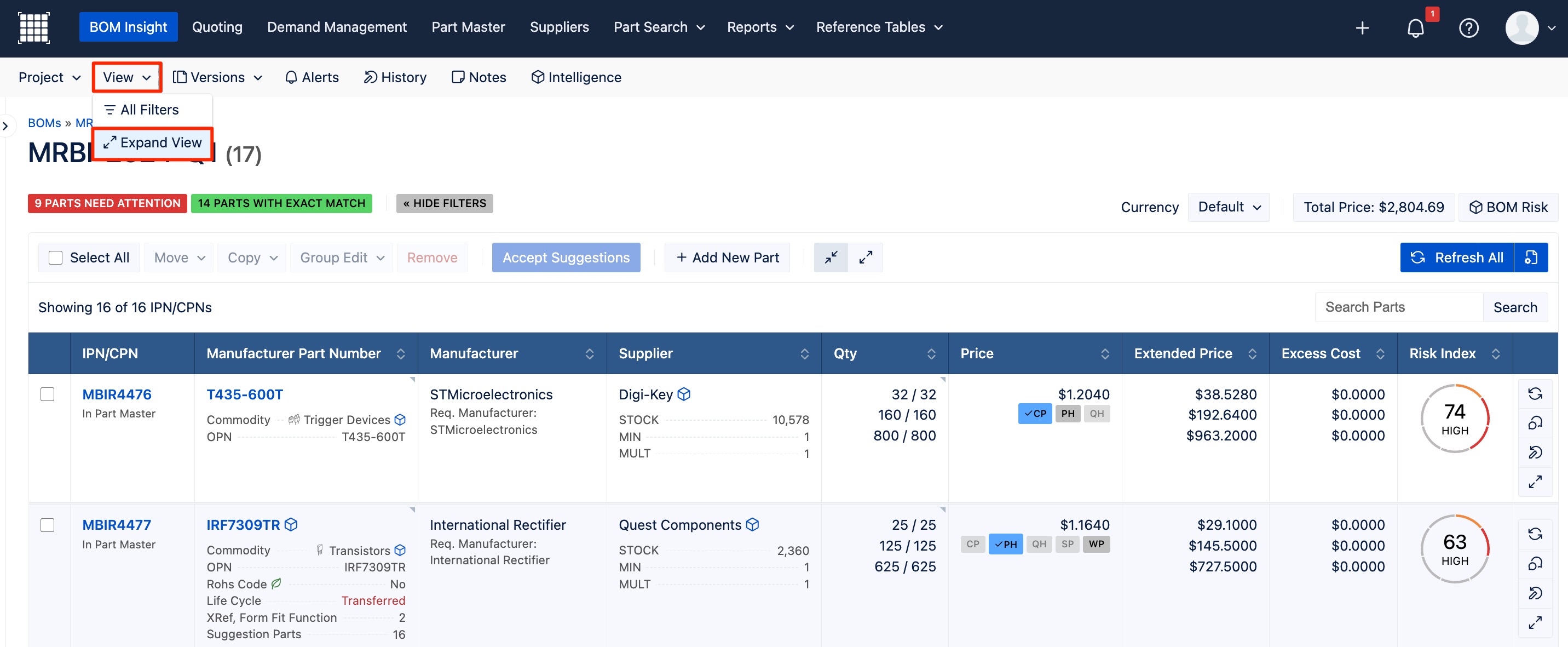Open history icon for MBIR4477 row
Viewport: 1568px width, 647px height.
coord(1535,593)
